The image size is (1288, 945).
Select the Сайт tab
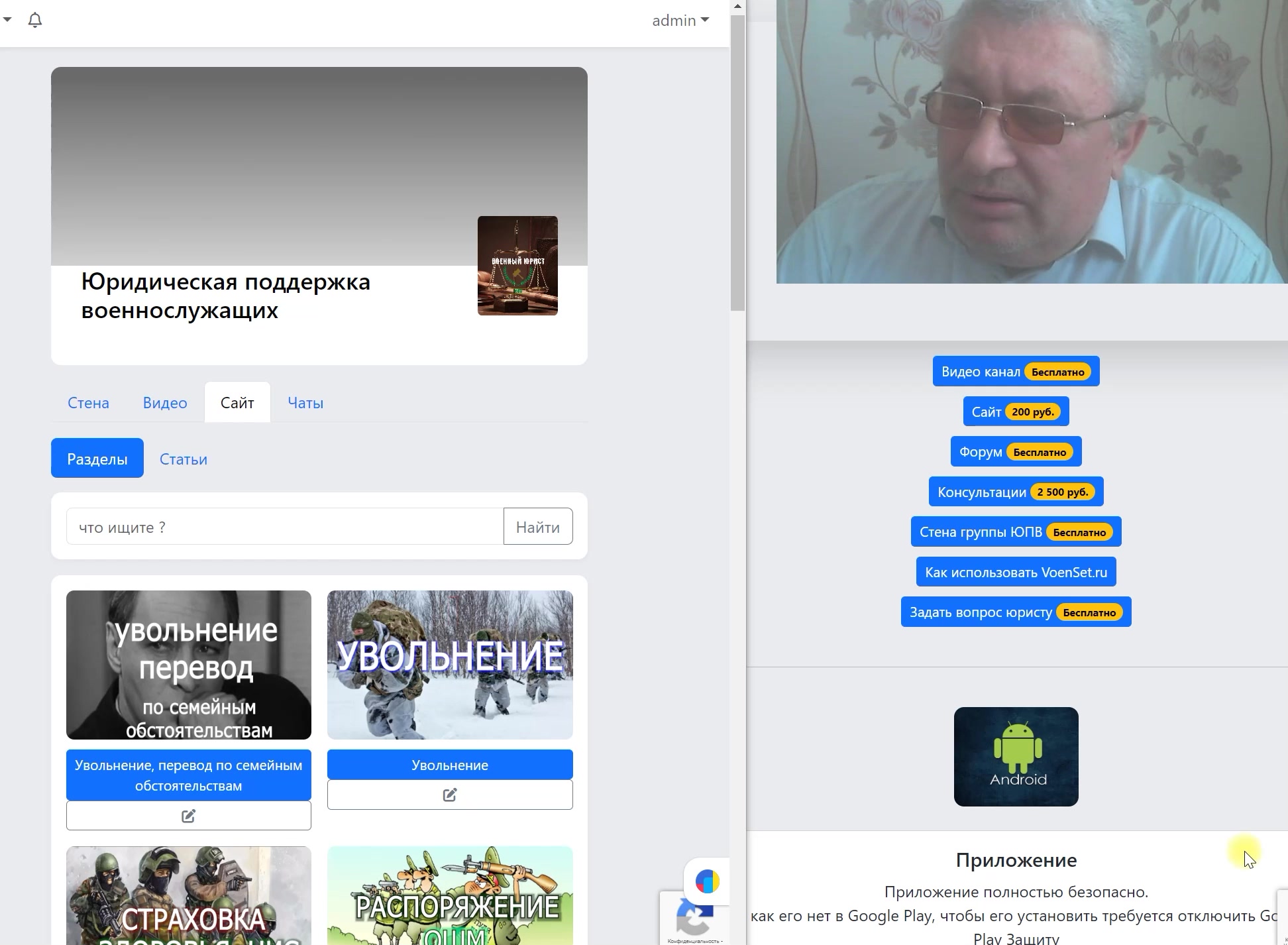click(x=237, y=403)
